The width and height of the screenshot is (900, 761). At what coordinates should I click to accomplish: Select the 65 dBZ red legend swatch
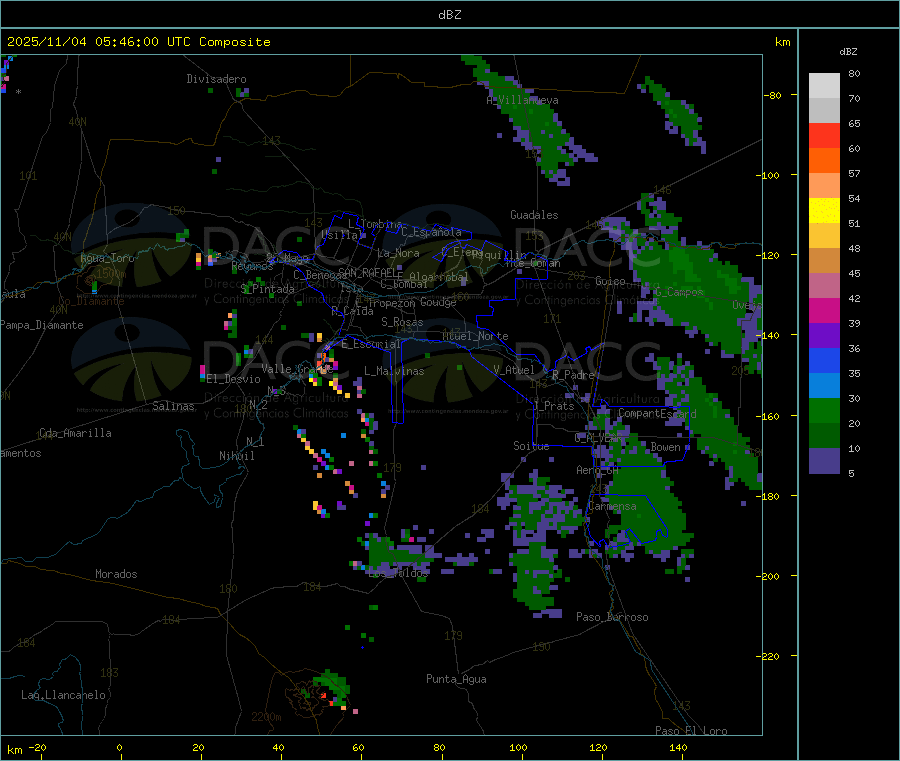coord(824,136)
